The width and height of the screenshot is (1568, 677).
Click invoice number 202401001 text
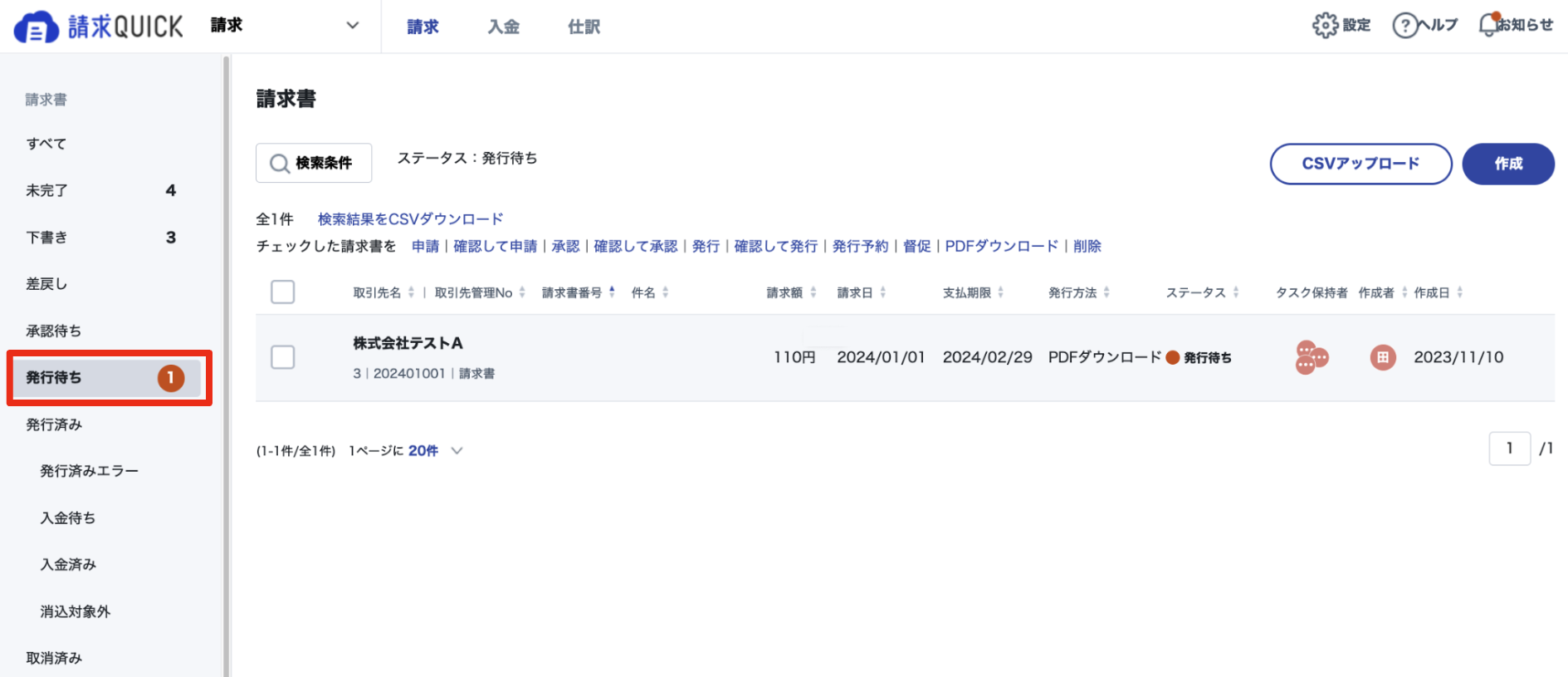click(x=409, y=374)
